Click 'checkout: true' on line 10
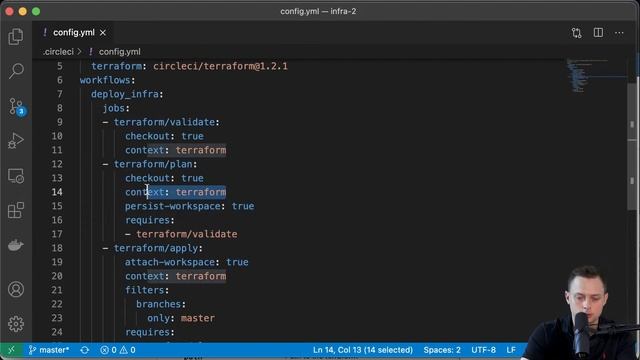Screen dimensions: 640x360 [164, 136]
